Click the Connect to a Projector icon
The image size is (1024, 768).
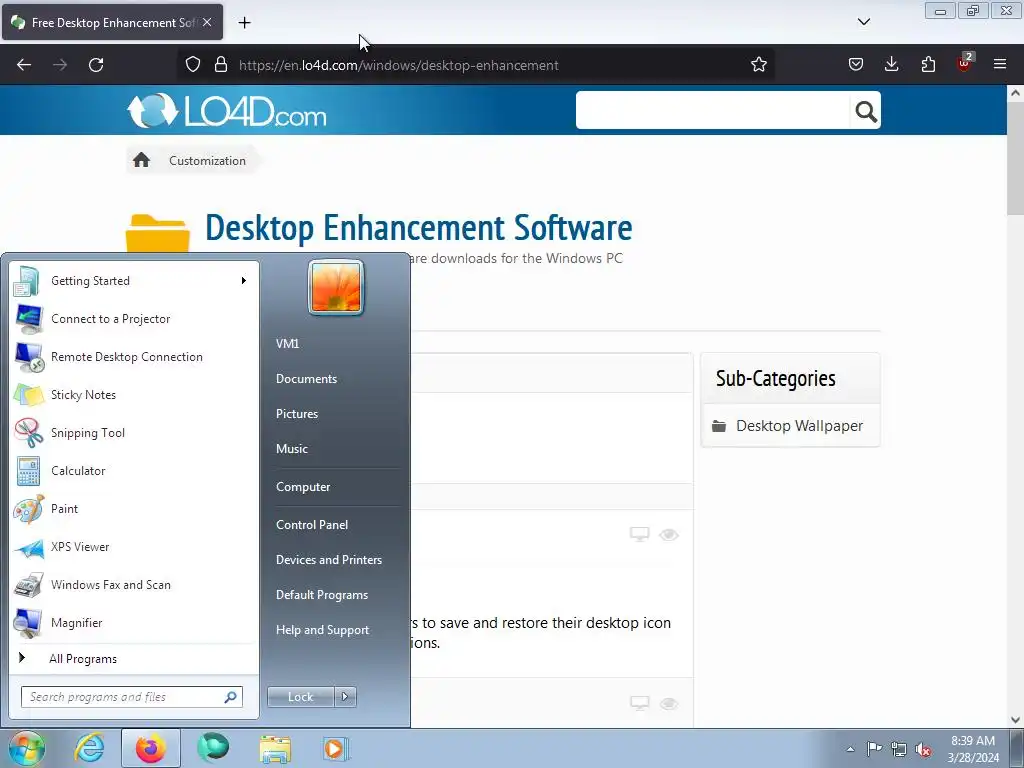[28, 319]
